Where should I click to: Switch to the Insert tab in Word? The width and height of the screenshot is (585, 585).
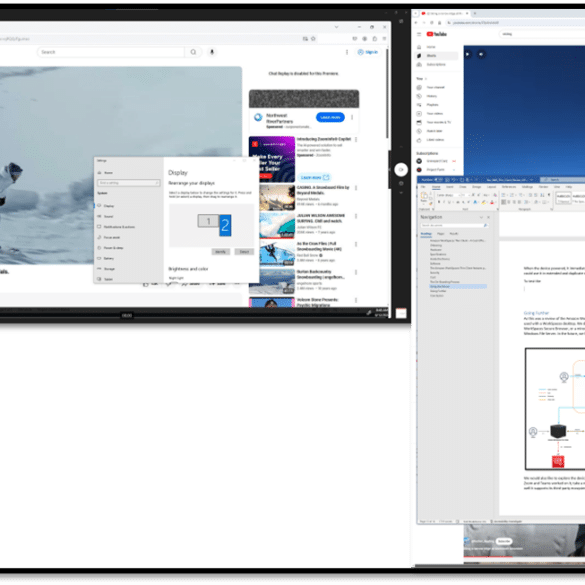pyautogui.click(x=450, y=187)
